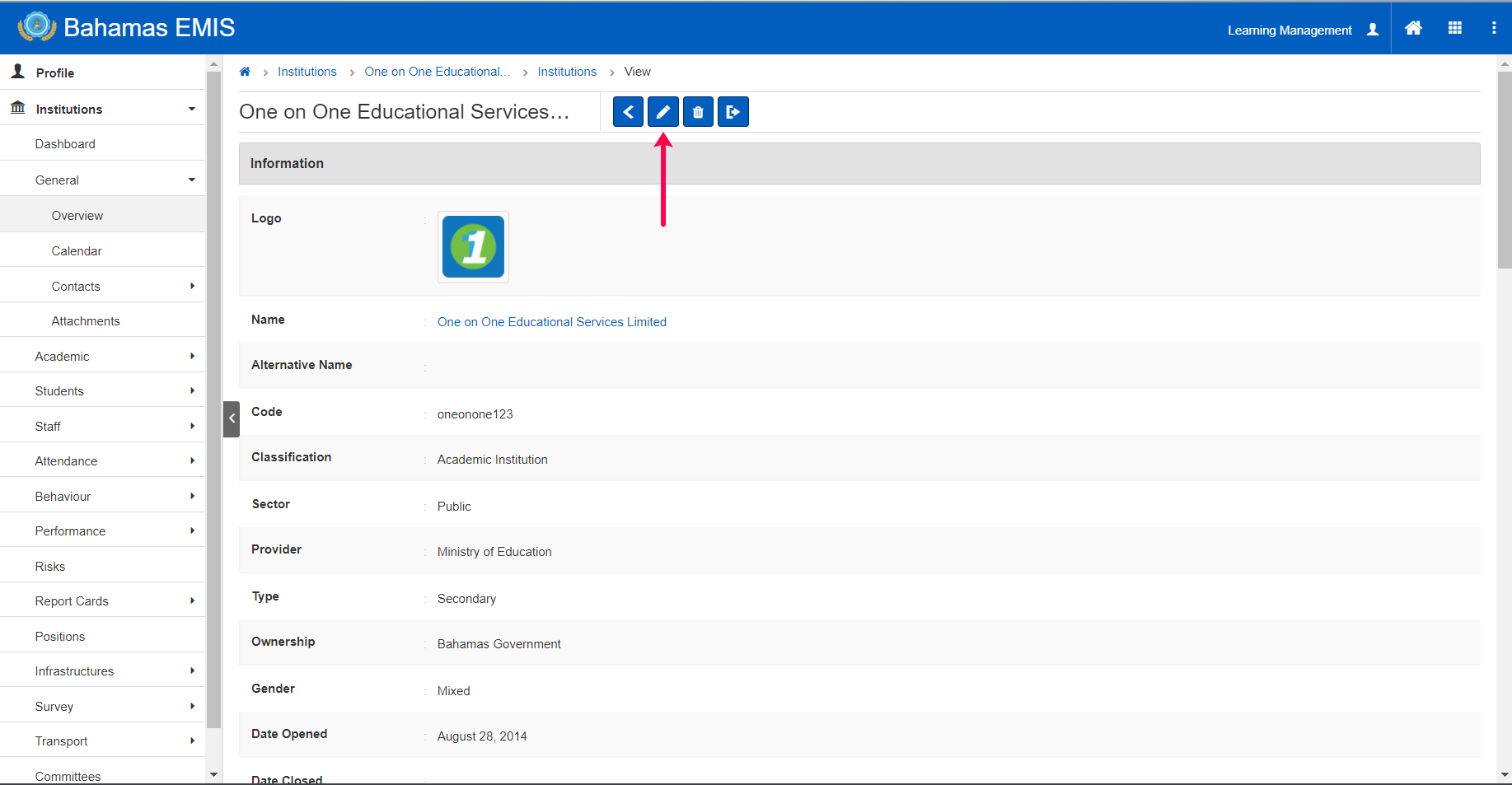Select the code value oneonone123
1512x785 pixels.
[x=475, y=414]
